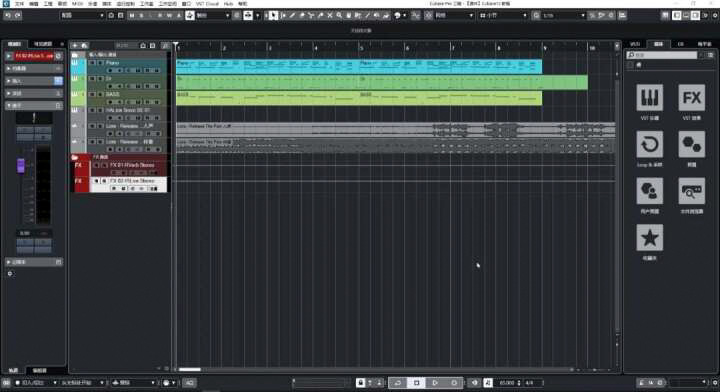The height and width of the screenshot is (392, 720).
Task: Toggle Auto-Scroll button in toolbar
Action: [x=248, y=15]
